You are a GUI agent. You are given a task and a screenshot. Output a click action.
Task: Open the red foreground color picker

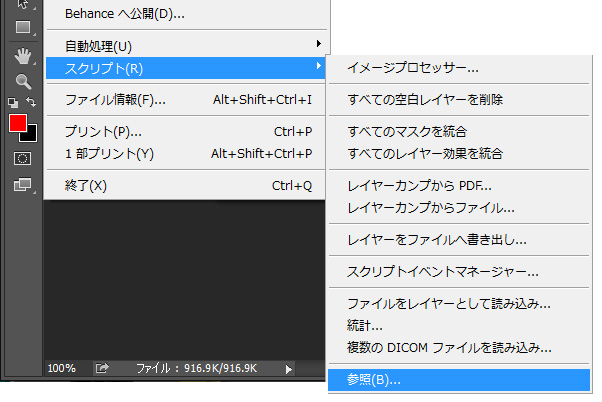point(18,123)
